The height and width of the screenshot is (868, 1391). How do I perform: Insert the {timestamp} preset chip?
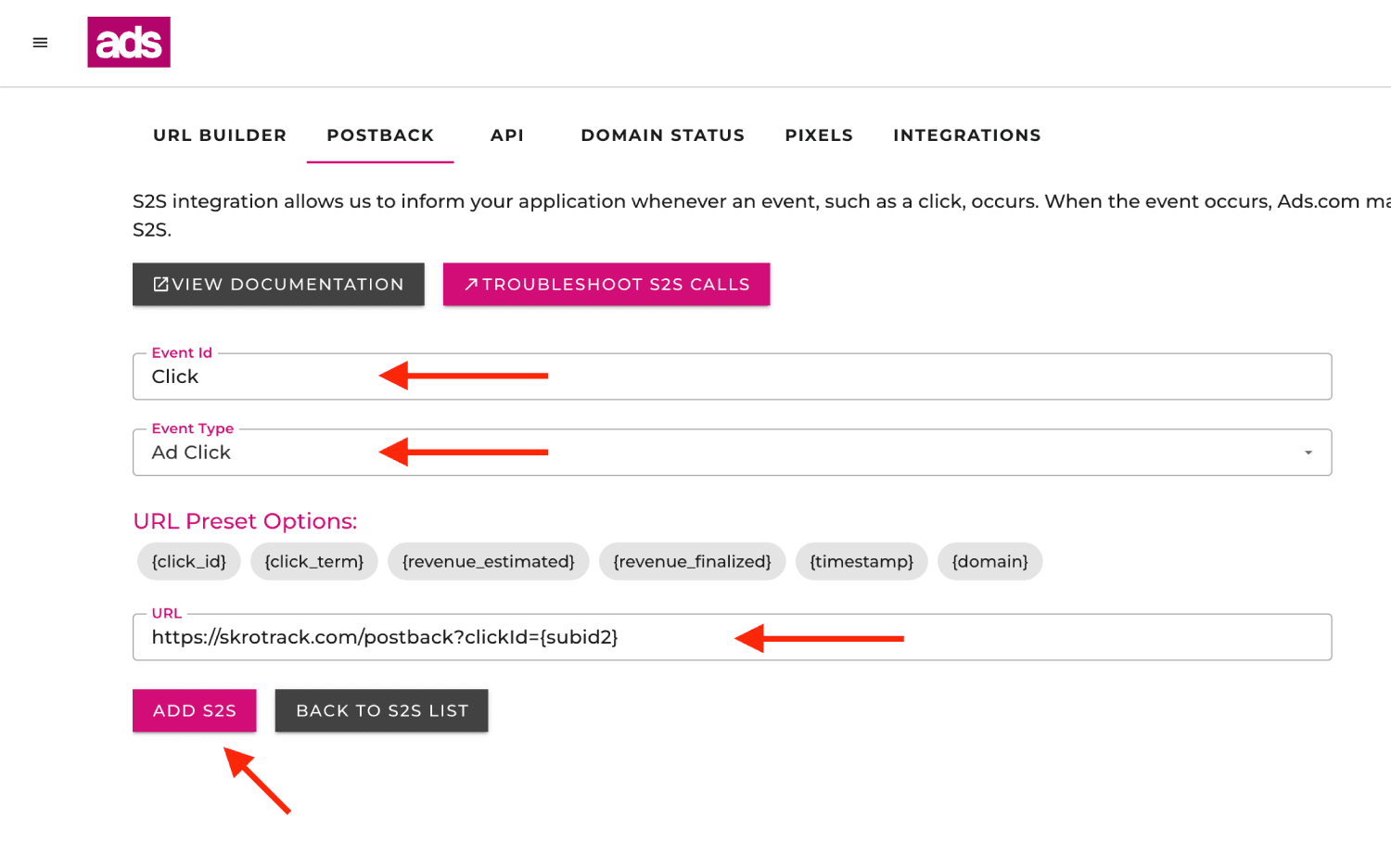[861, 561]
